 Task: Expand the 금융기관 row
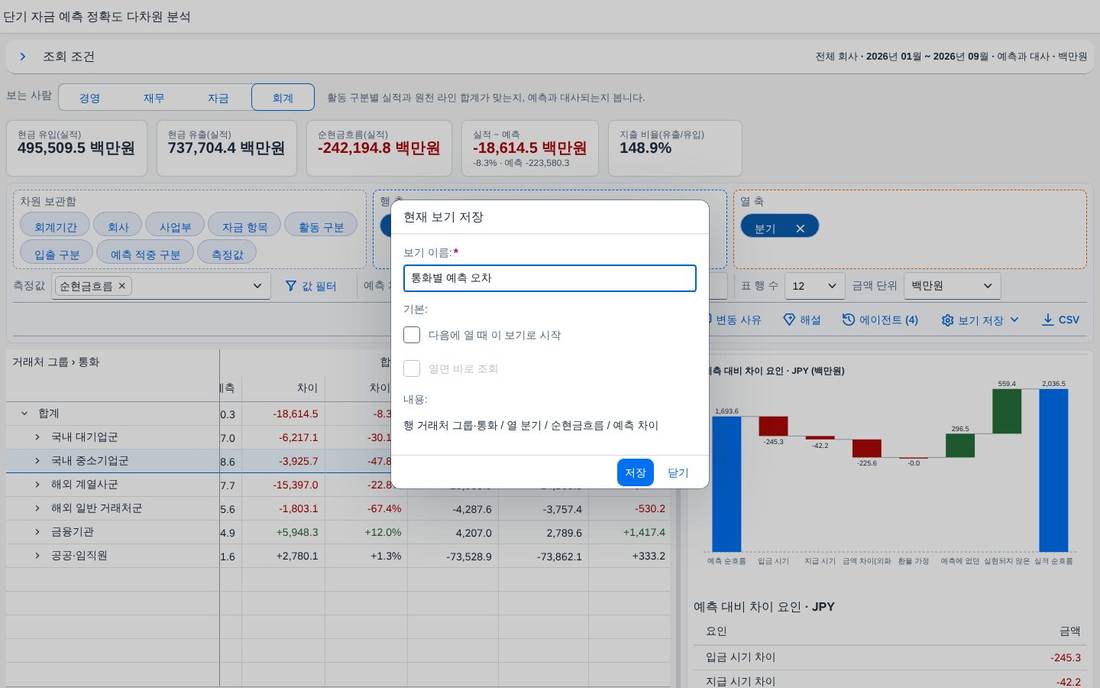[37, 532]
